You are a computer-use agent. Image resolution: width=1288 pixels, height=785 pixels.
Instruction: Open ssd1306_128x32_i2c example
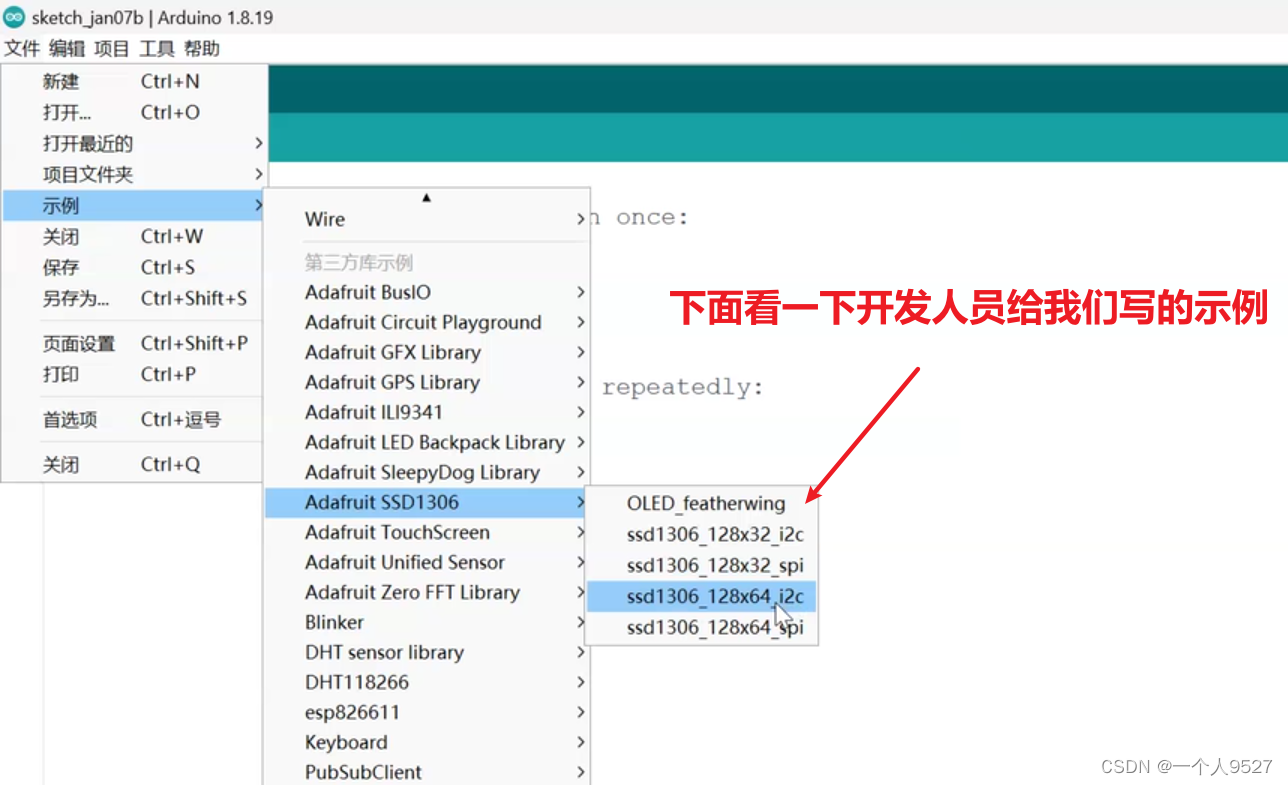701,535
